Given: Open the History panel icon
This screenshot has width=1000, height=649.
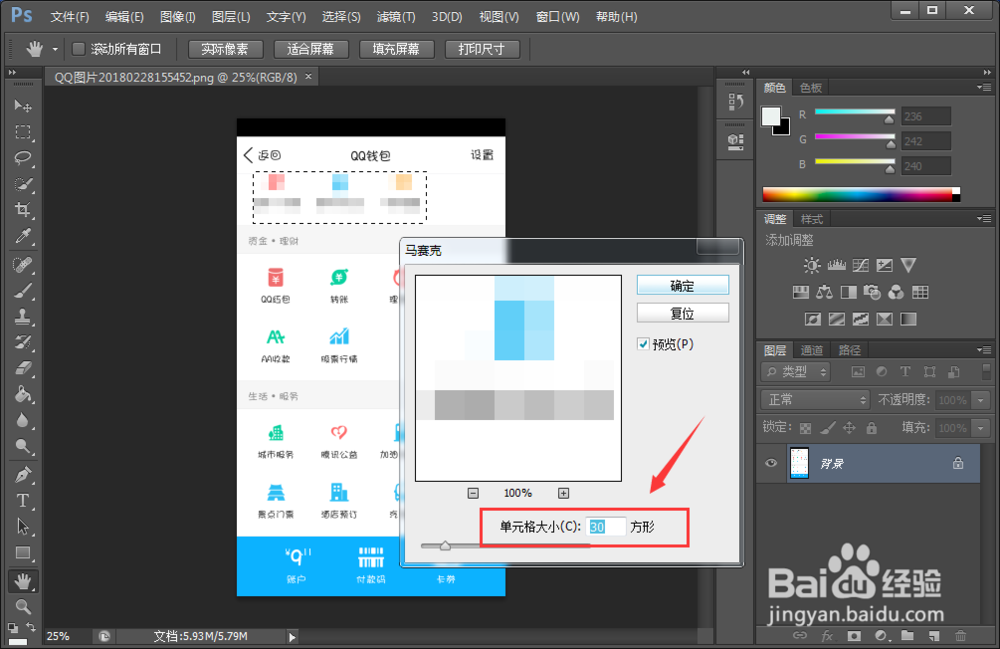Looking at the screenshot, I should click(x=735, y=101).
